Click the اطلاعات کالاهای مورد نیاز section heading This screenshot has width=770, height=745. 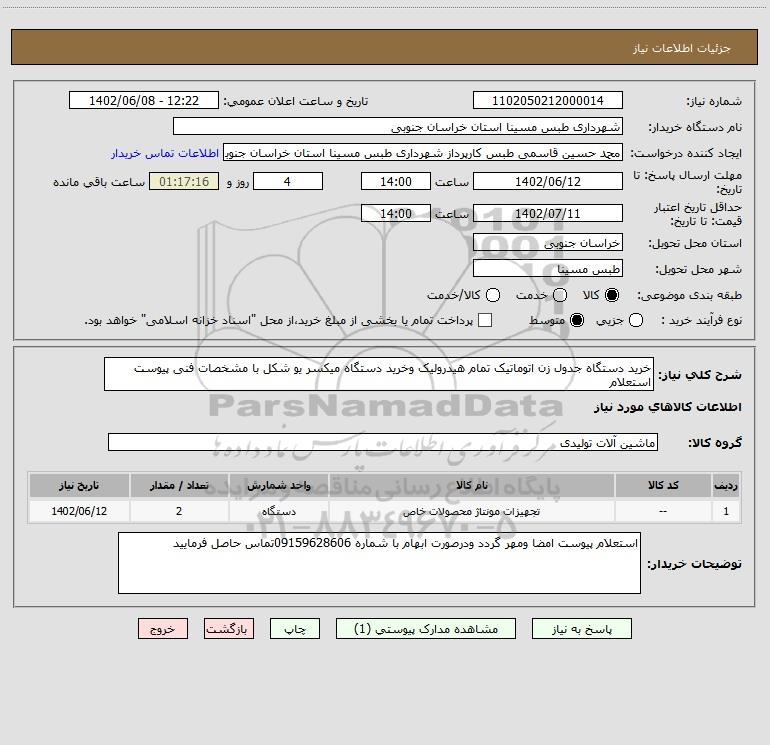pyautogui.click(x=667, y=407)
